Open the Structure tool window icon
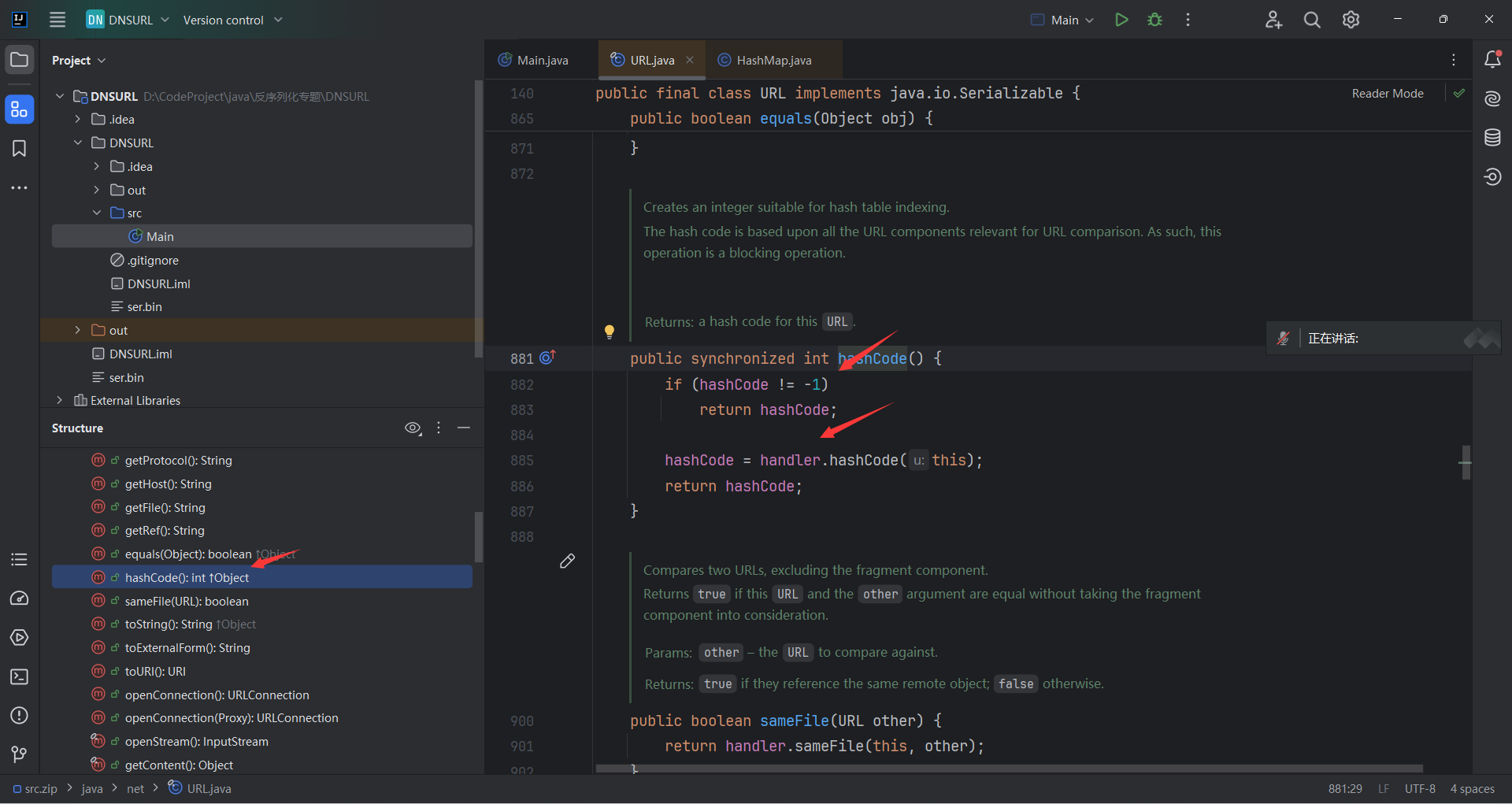 (20, 109)
